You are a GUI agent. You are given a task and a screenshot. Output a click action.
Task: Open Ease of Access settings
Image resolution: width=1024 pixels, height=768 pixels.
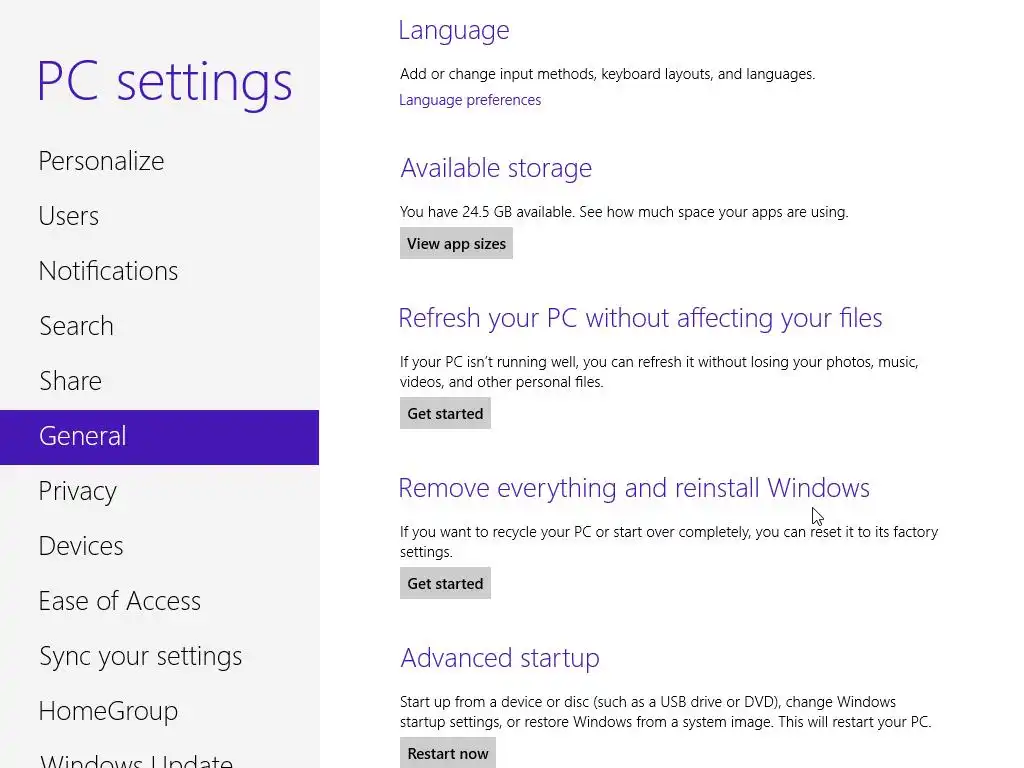(120, 601)
